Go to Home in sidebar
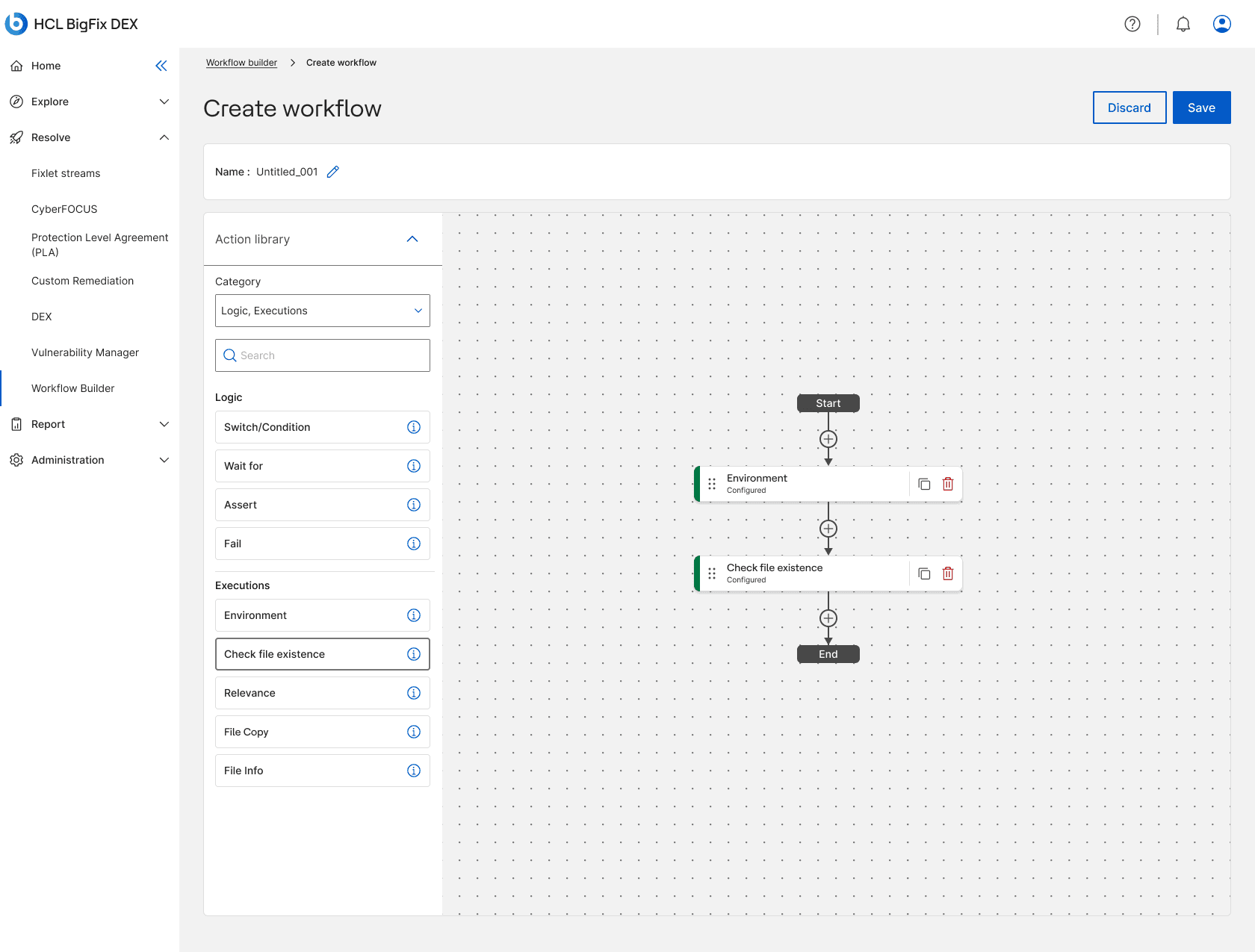Screen dimensions: 1255x952 tap(46, 66)
